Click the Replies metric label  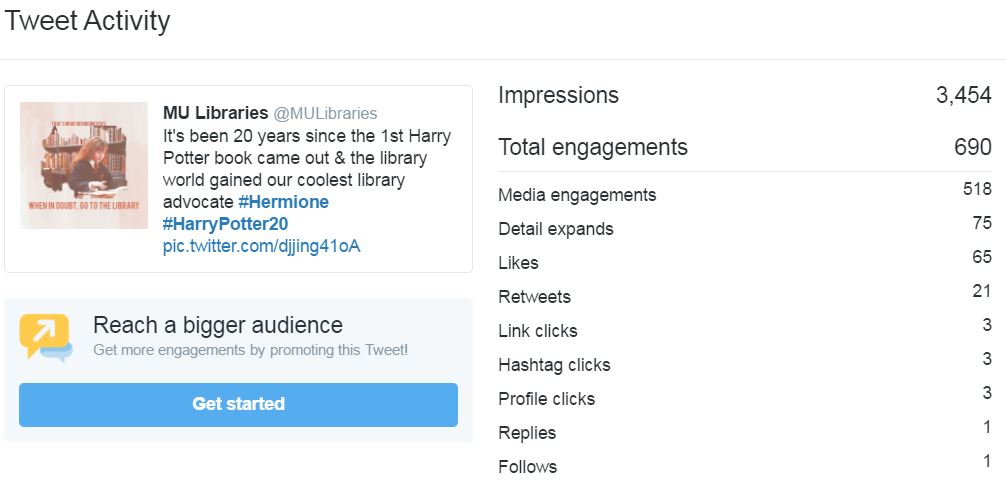click(527, 433)
